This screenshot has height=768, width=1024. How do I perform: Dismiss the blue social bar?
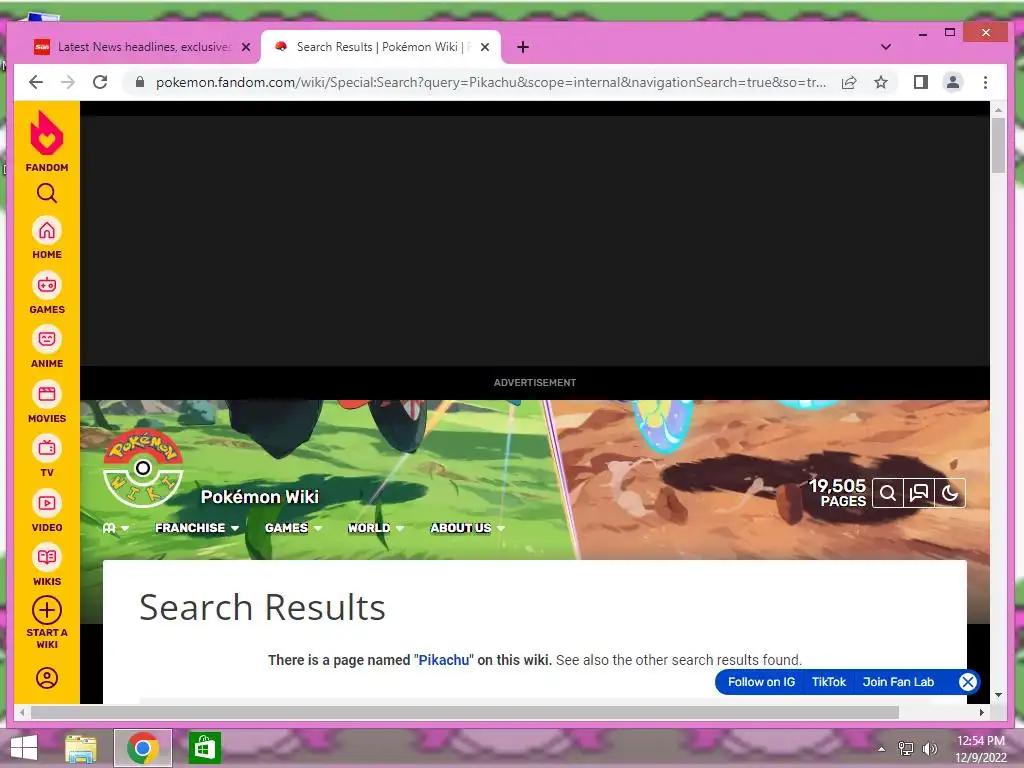(968, 682)
